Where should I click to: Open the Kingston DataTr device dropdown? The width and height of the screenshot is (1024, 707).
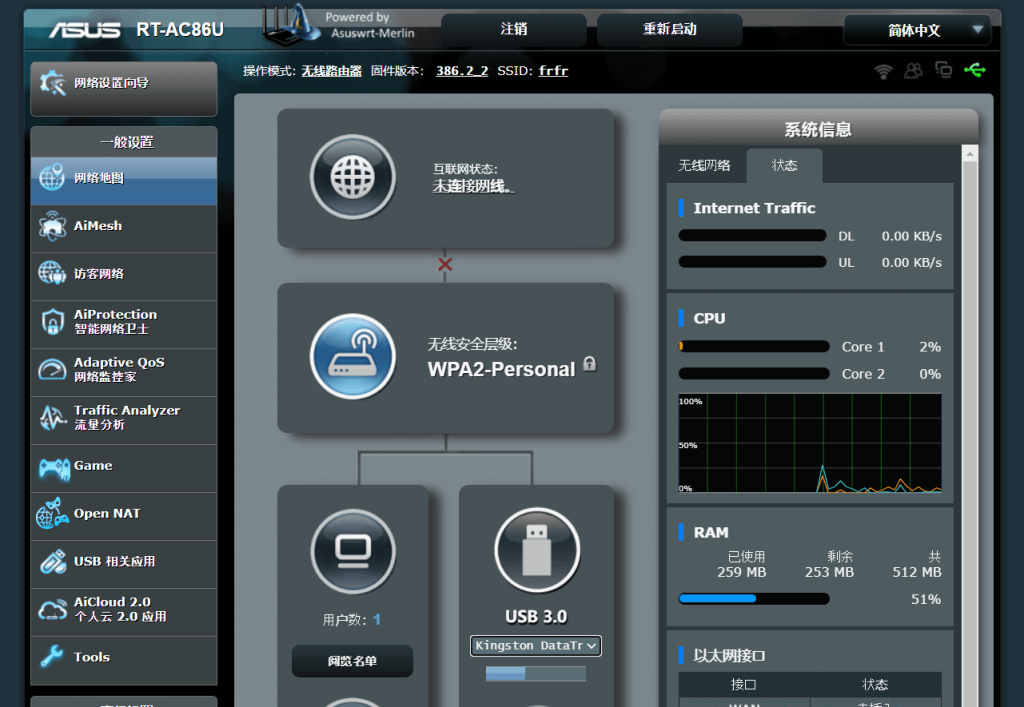[536, 646]
